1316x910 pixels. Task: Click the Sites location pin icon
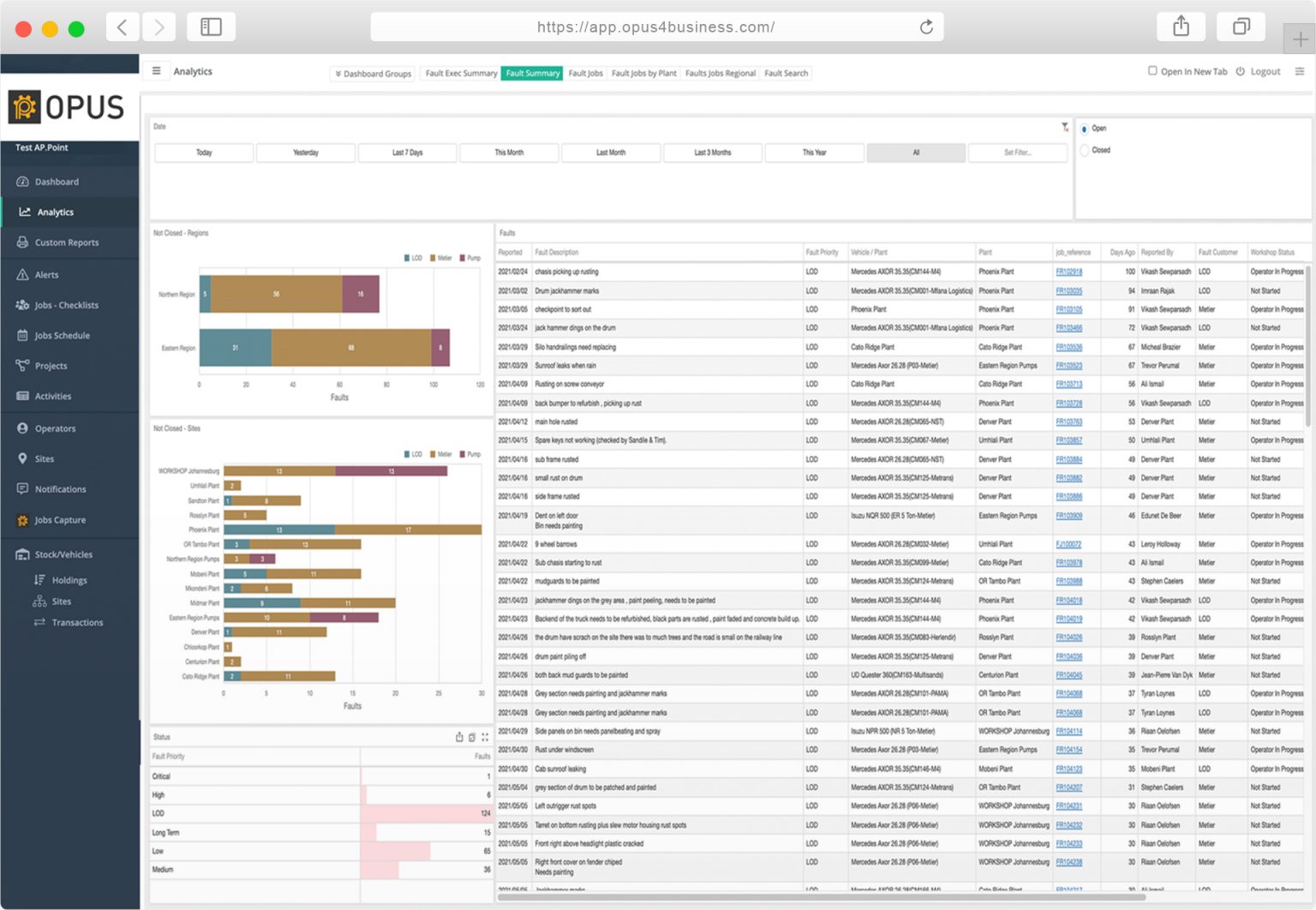click(22, 458)
